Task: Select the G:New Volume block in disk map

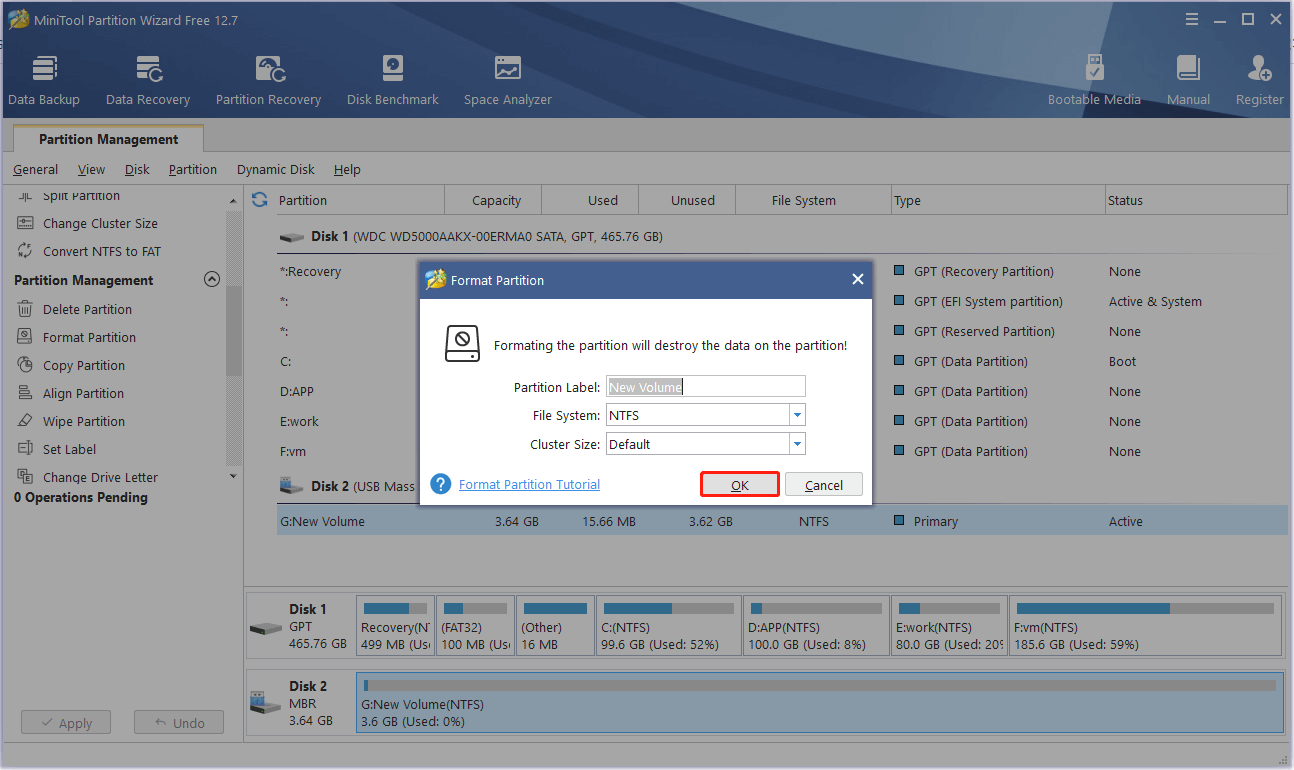Action: [x=819, y=702]
